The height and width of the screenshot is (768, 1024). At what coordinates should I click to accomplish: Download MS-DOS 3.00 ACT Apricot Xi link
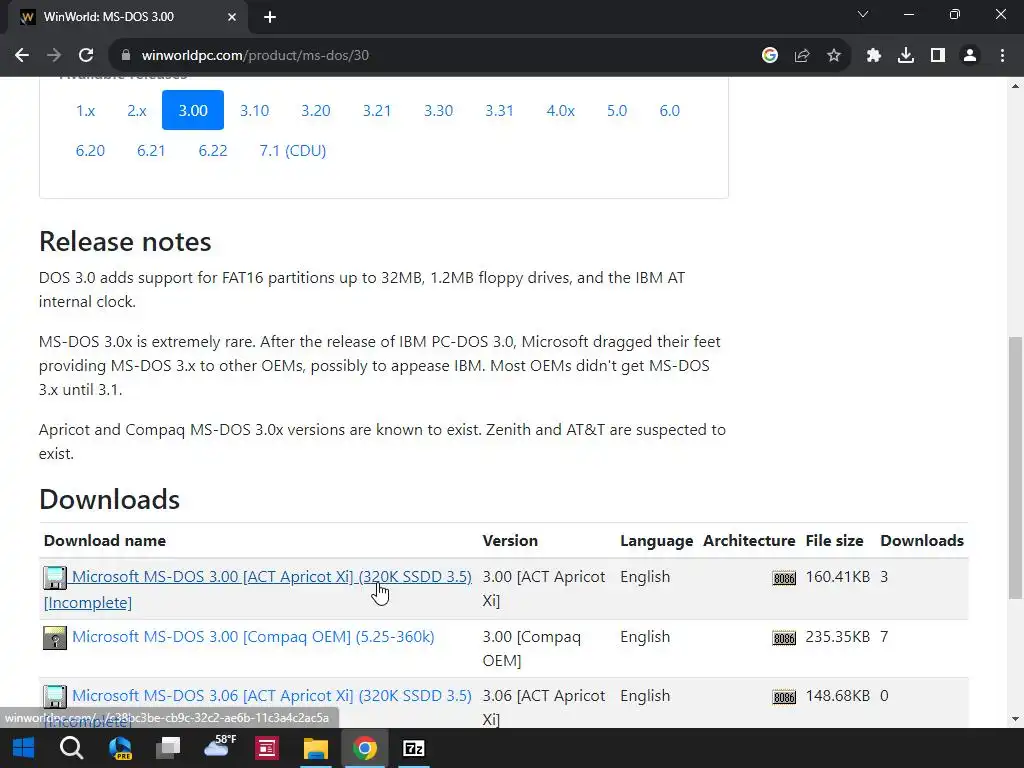tap(271, 577)
